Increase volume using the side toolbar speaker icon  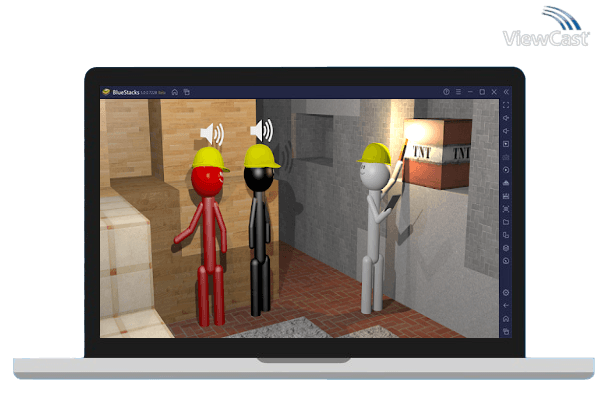tap(506, 118)
